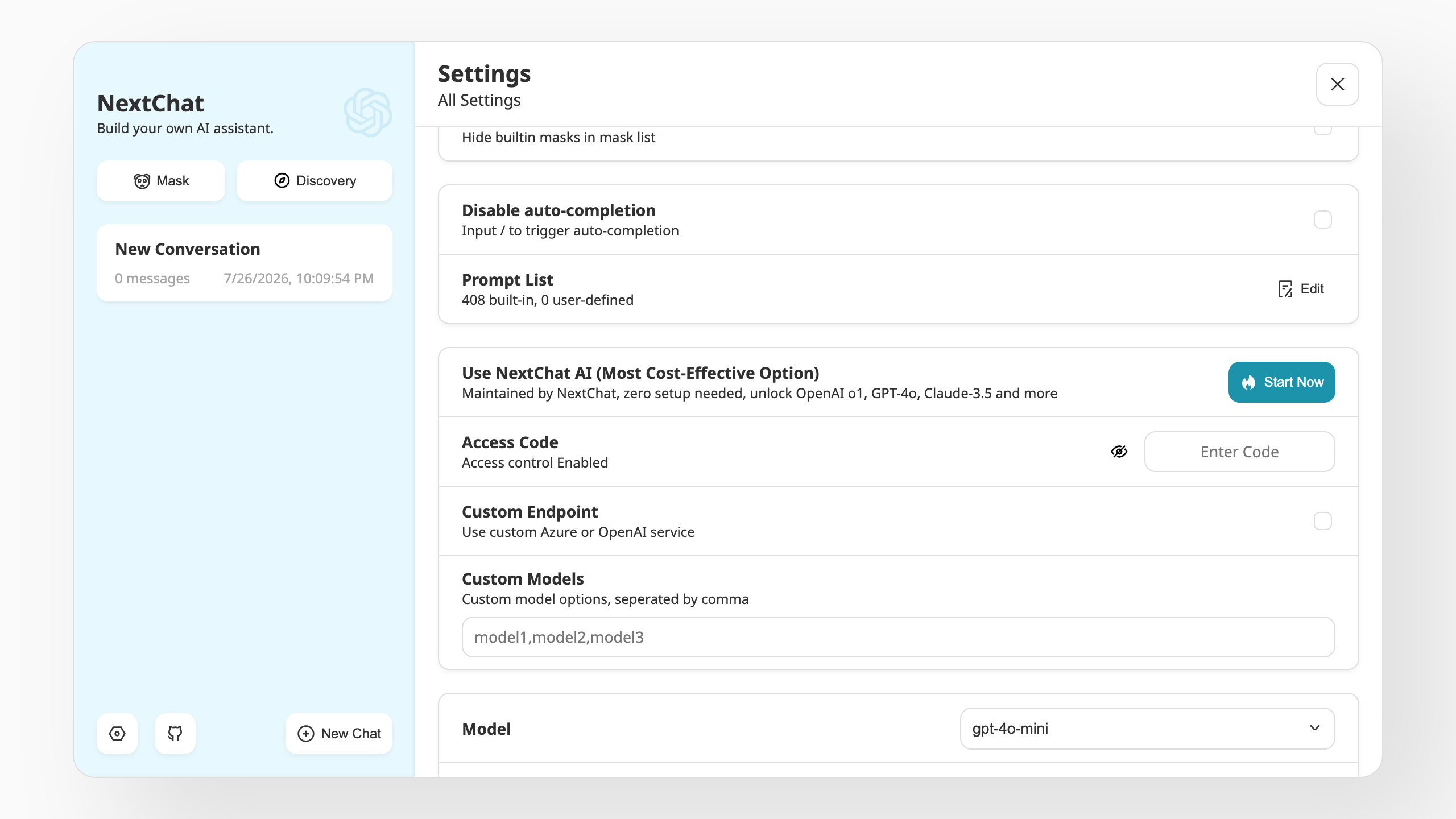Click the NextChat title in sidebar
This screenshot has width=1456, height=819.
pyautogui.click(x=151, y=104)
